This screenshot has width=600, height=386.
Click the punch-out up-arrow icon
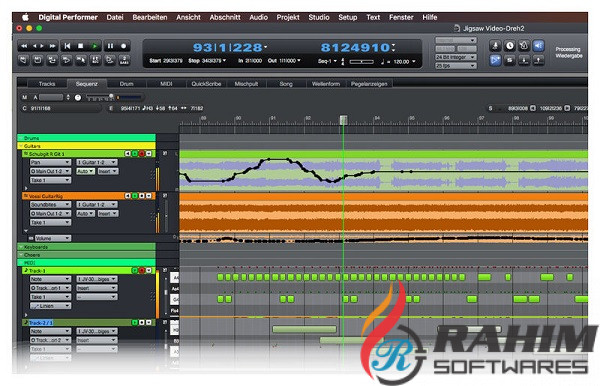pyautogui.click(x=538, y=60)
